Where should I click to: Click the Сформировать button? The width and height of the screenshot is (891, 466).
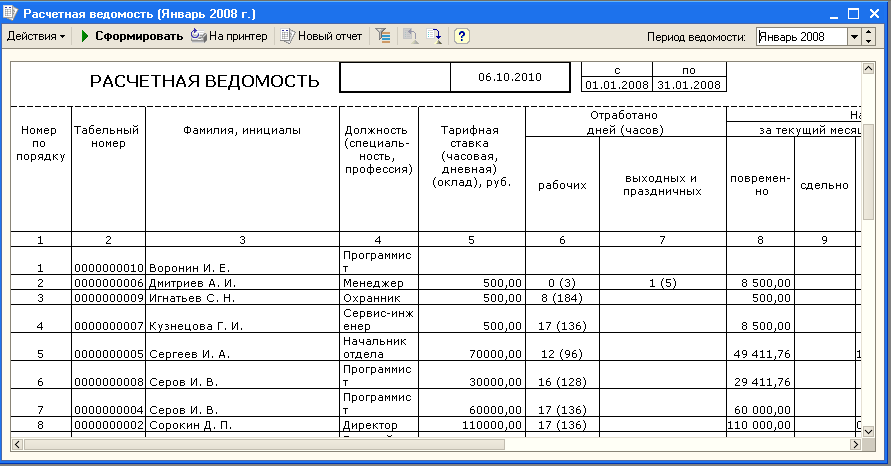pyautogui.click(x=132, y=36)
